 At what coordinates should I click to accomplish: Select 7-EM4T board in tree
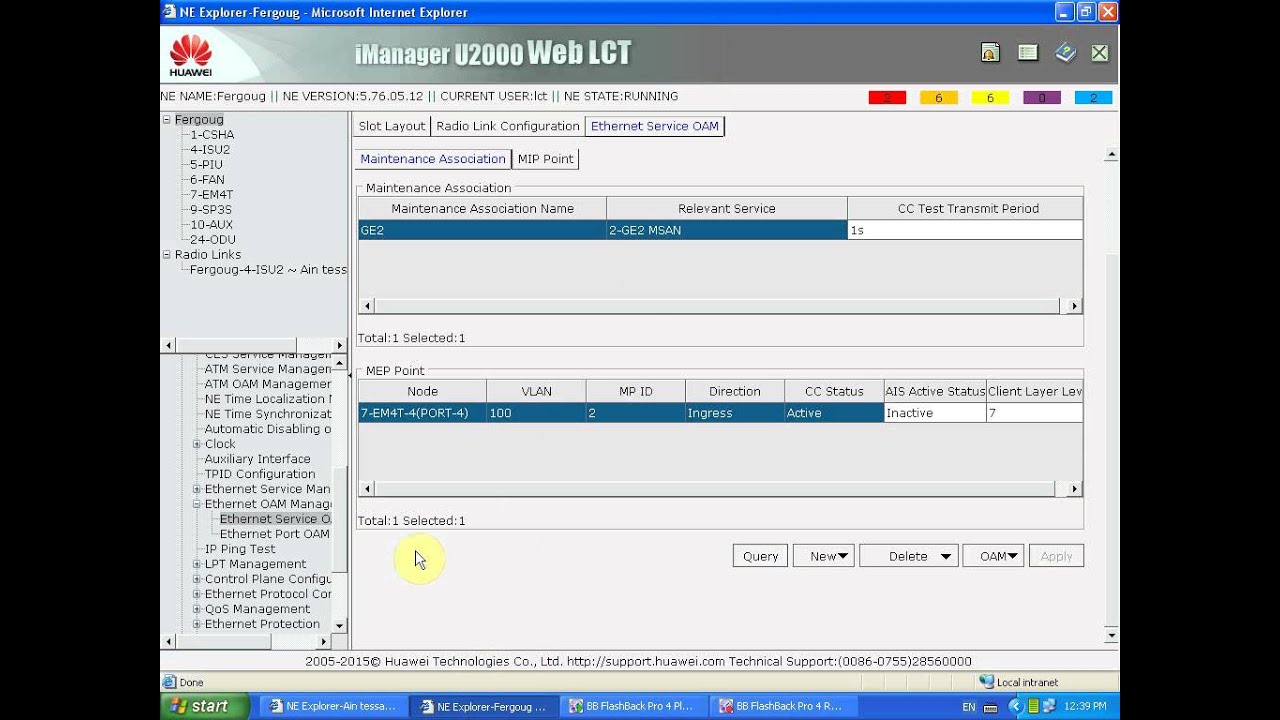[211, 194]
